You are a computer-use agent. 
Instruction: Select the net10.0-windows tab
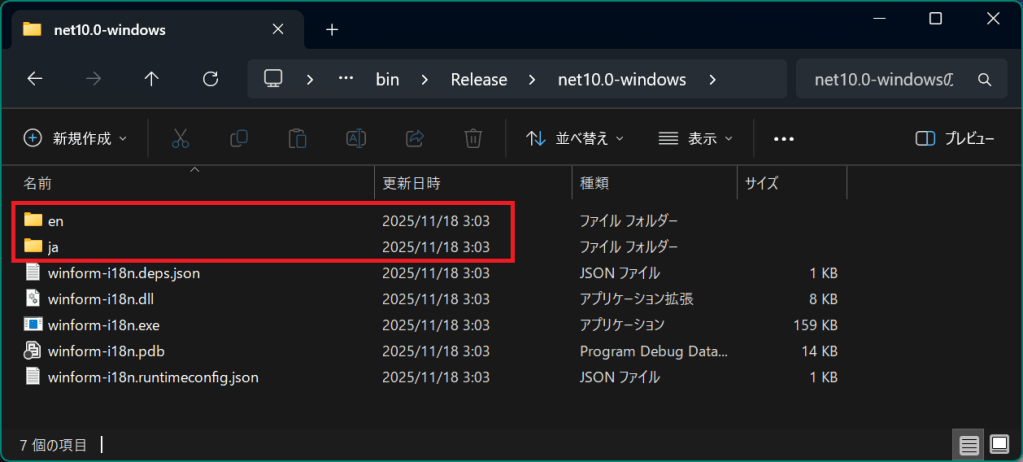[x=110, y=29]
